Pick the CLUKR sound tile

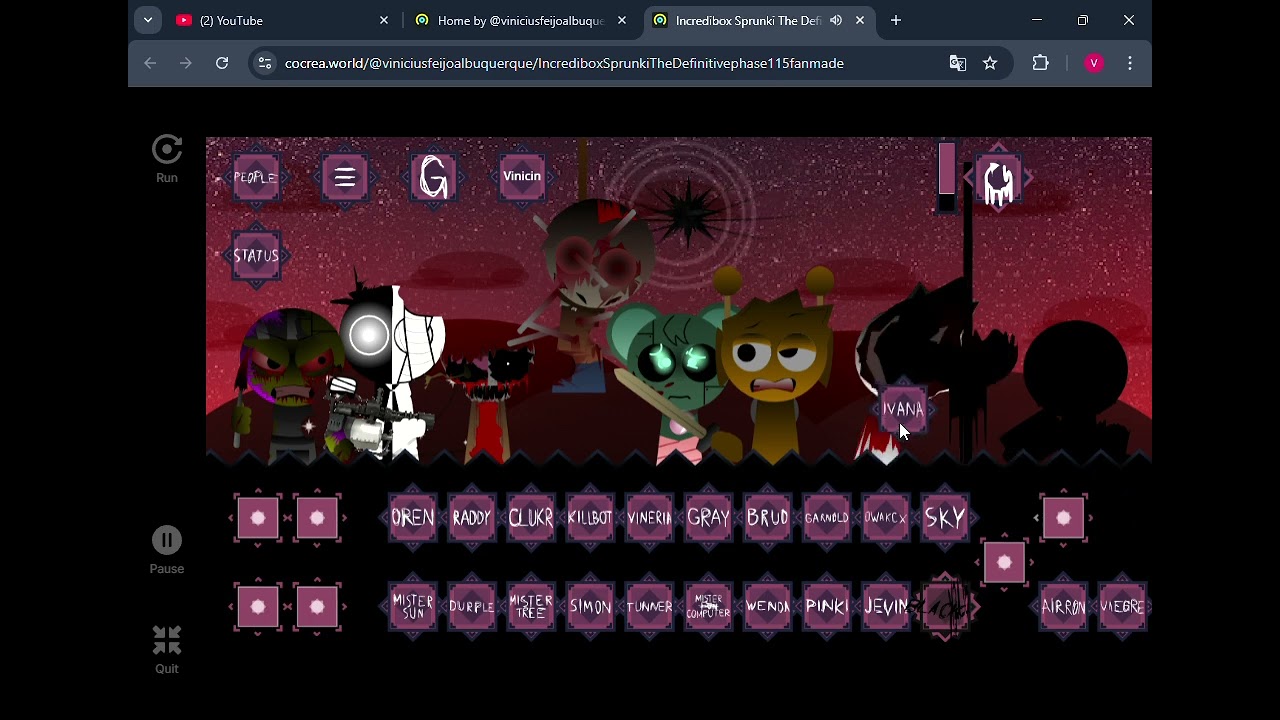[x=531, y=518]
